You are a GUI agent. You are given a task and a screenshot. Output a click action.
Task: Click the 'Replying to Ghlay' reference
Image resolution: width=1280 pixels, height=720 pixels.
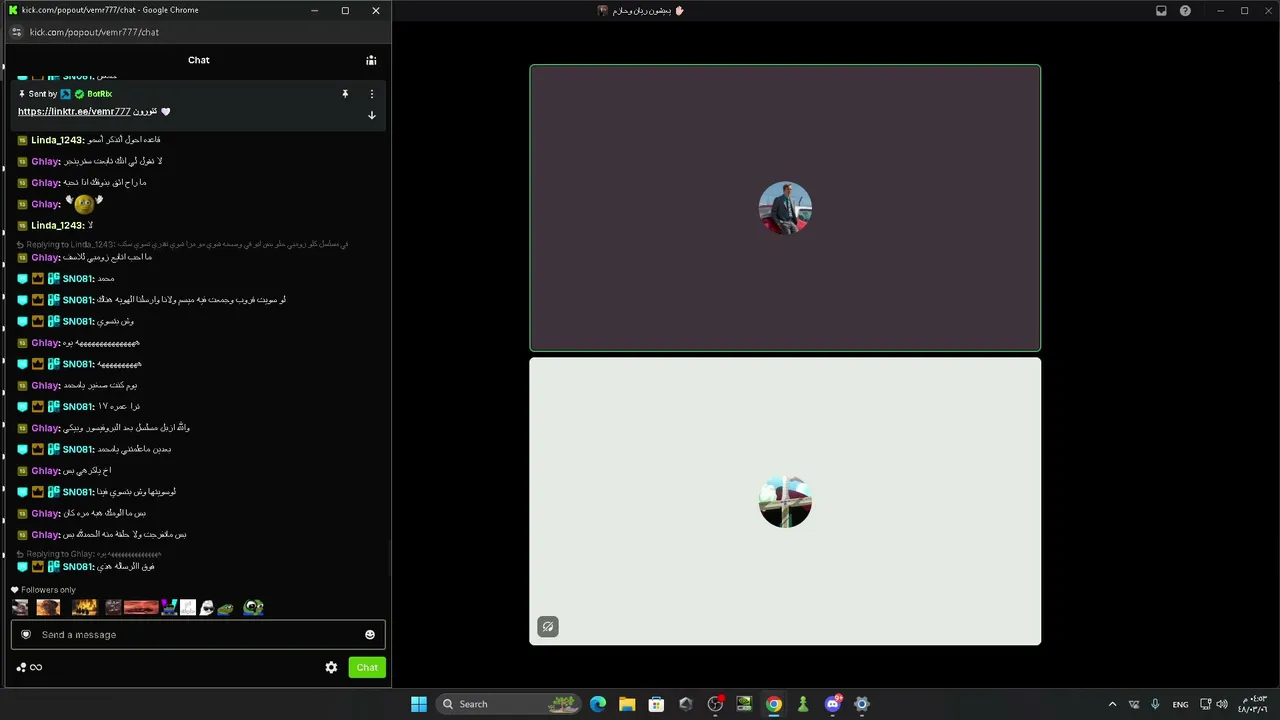click(x=89, y=554)
